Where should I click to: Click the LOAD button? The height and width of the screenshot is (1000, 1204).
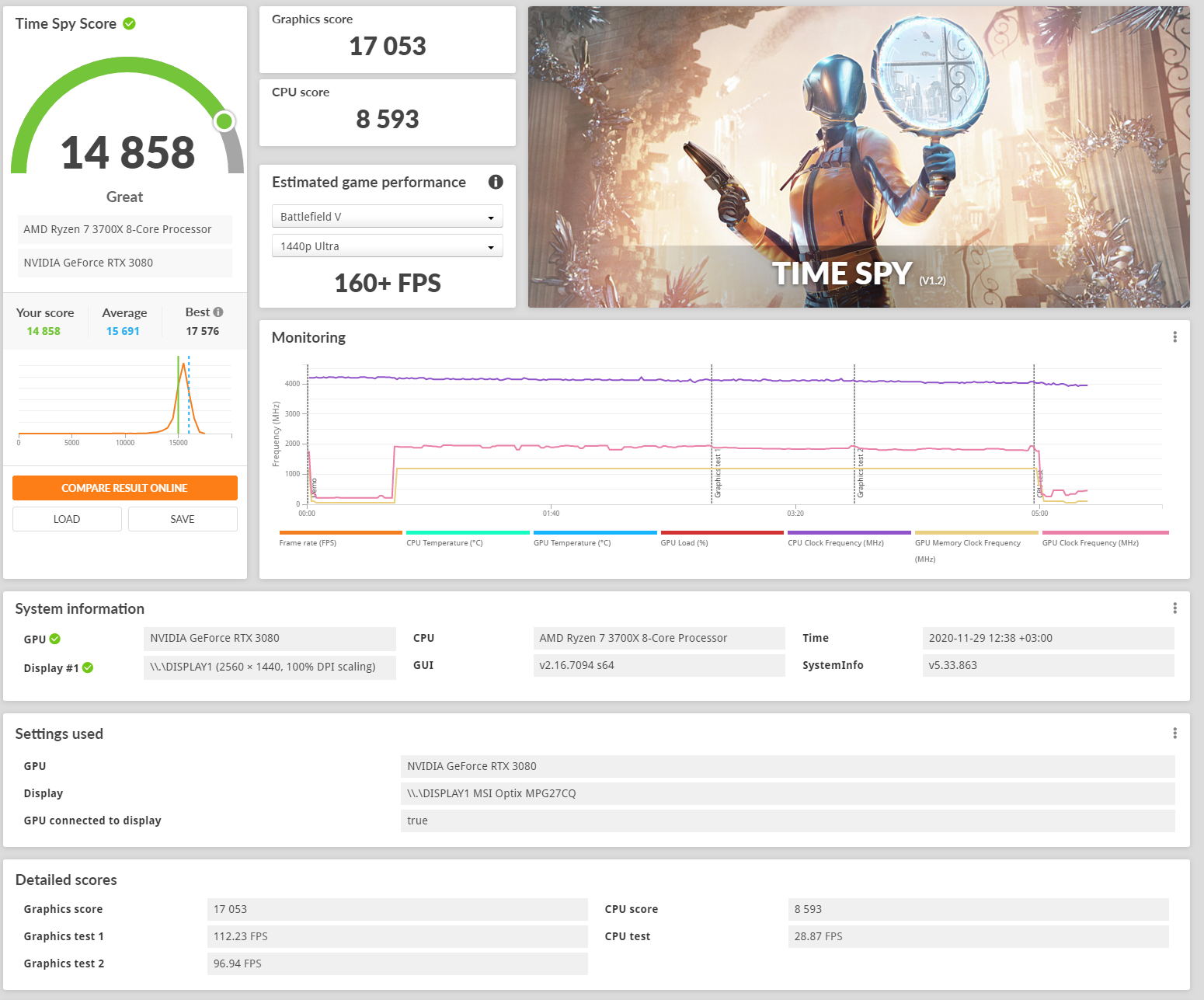coord(67,519)
